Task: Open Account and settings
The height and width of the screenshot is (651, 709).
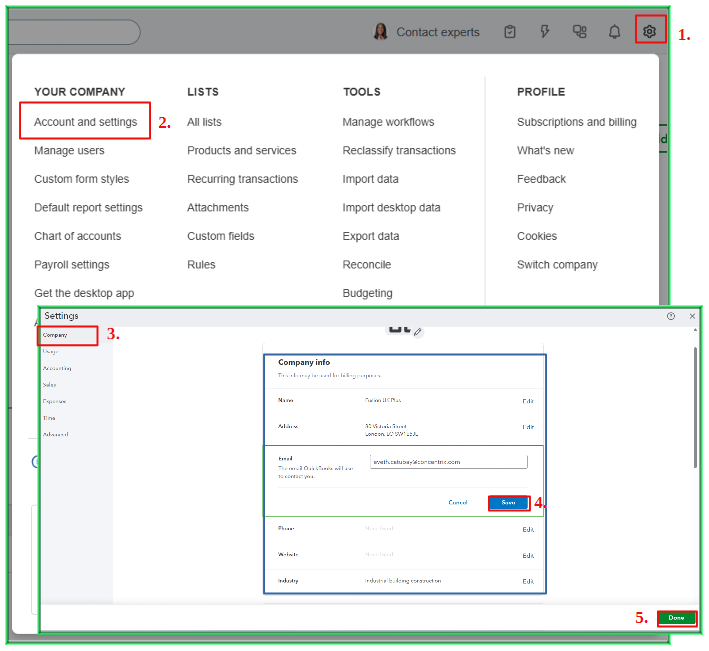Action: tap(85, 122)
